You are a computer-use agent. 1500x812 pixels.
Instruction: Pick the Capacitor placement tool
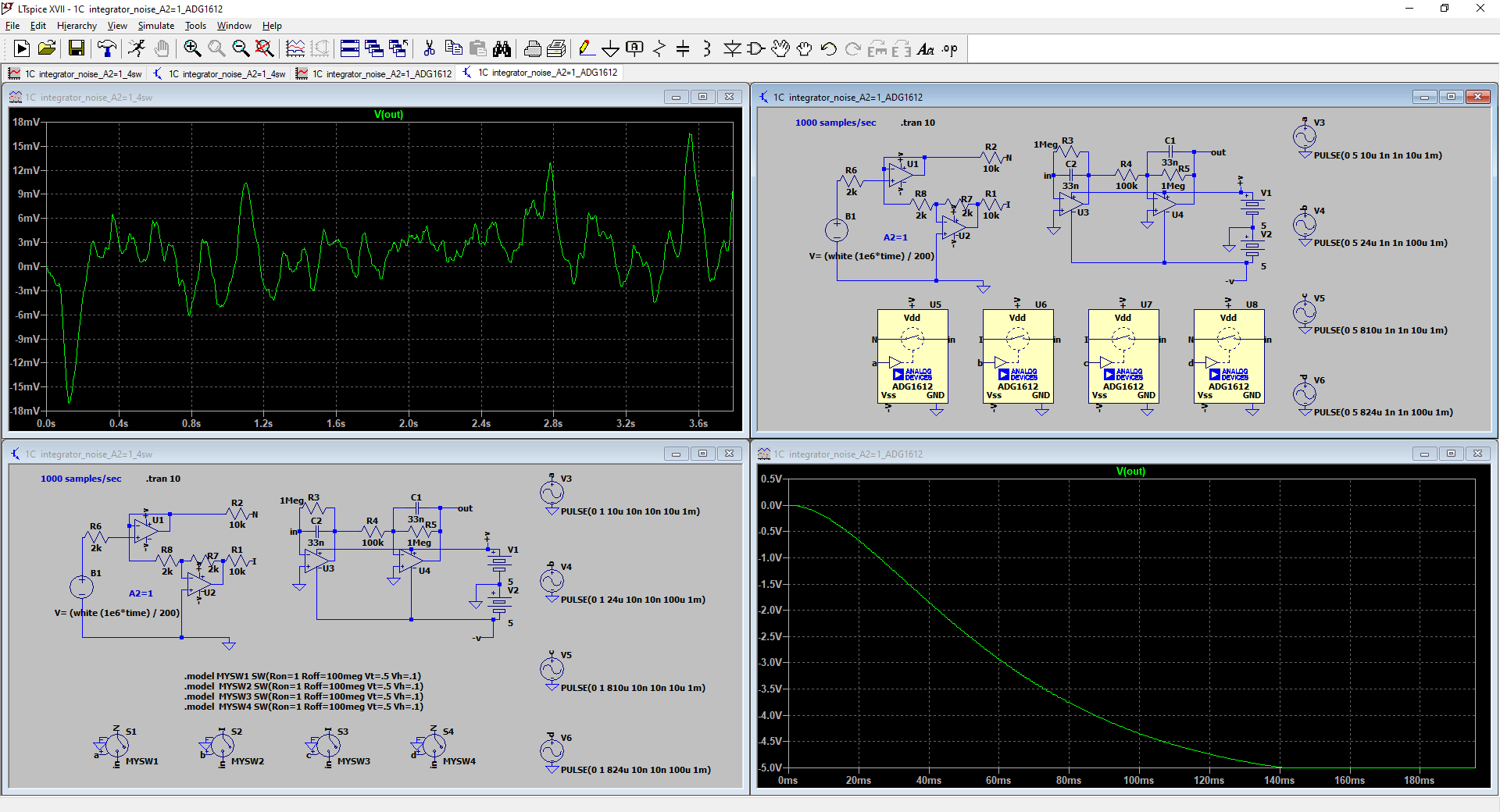click(683, 49)
